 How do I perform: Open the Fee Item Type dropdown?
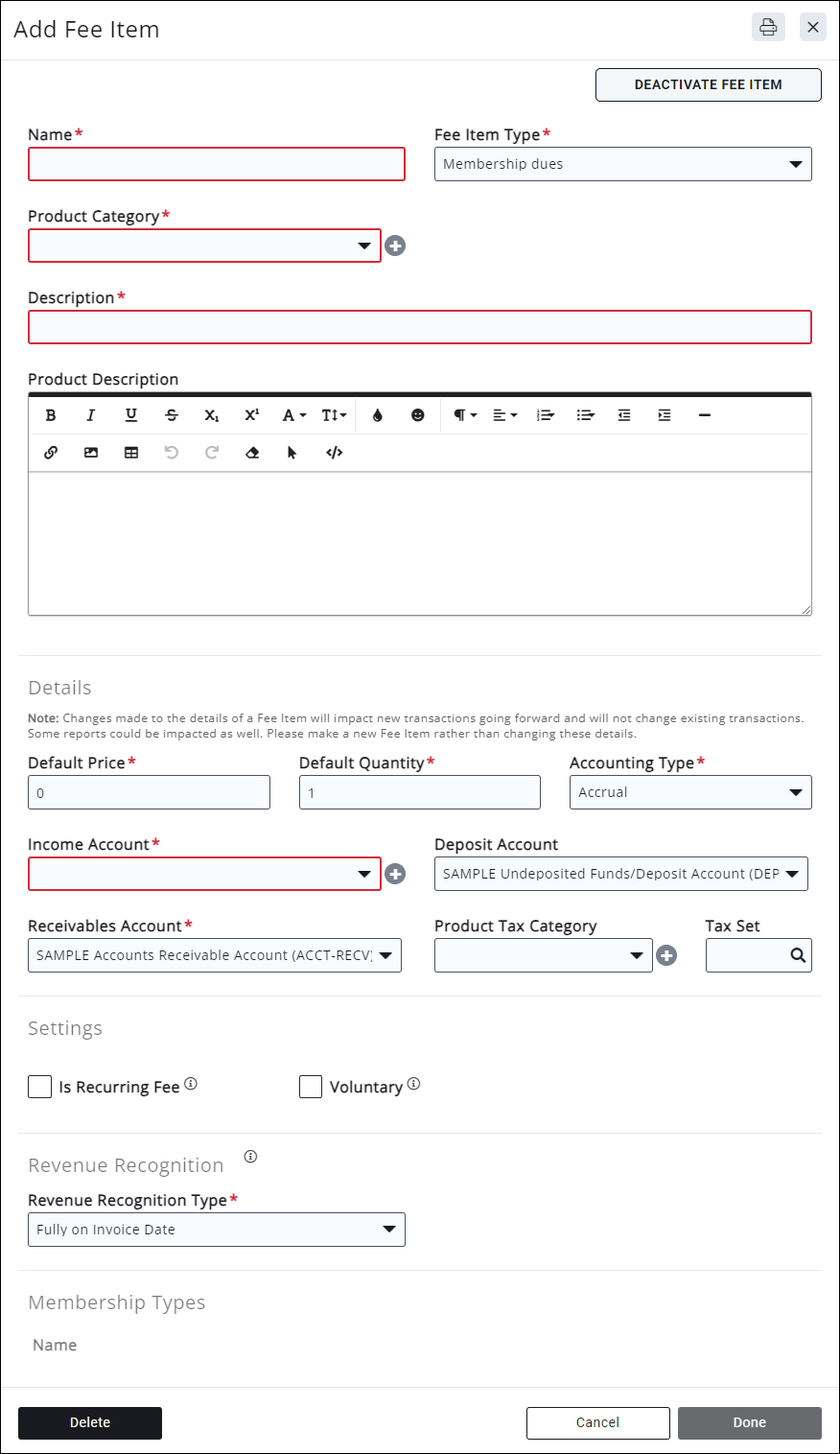[x=622, y=164]
